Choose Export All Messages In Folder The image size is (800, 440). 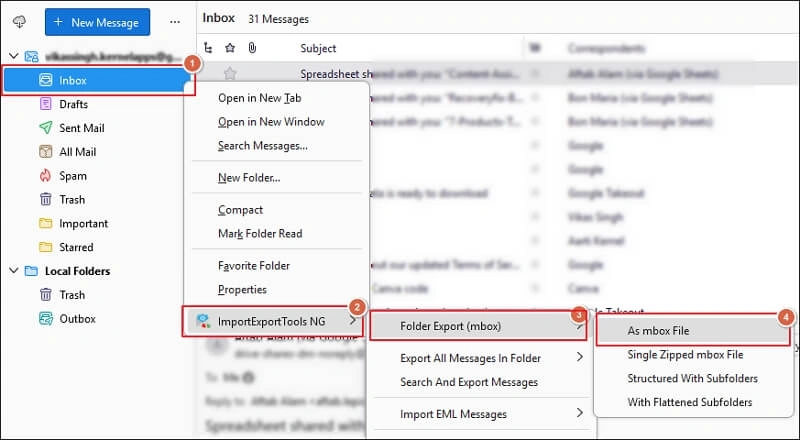coord(470,358)
